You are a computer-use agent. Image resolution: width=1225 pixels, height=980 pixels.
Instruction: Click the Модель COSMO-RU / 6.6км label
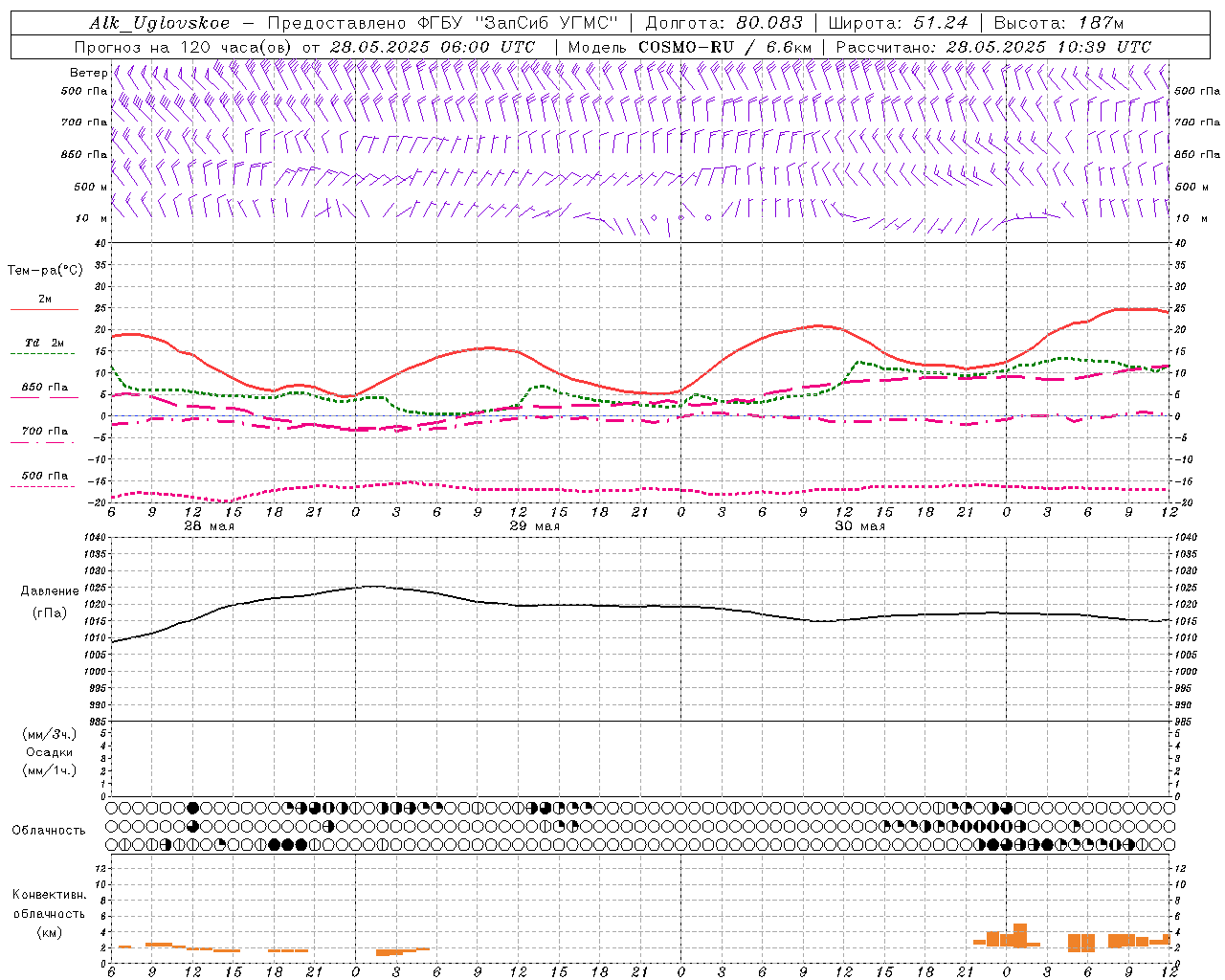(x=690, y=47)
